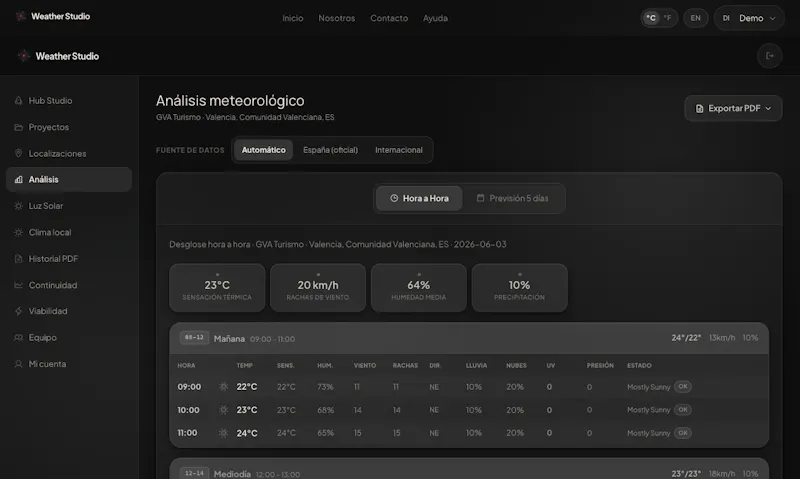Click the DI avatar badge
800x479 pixels.
[726, 18]
